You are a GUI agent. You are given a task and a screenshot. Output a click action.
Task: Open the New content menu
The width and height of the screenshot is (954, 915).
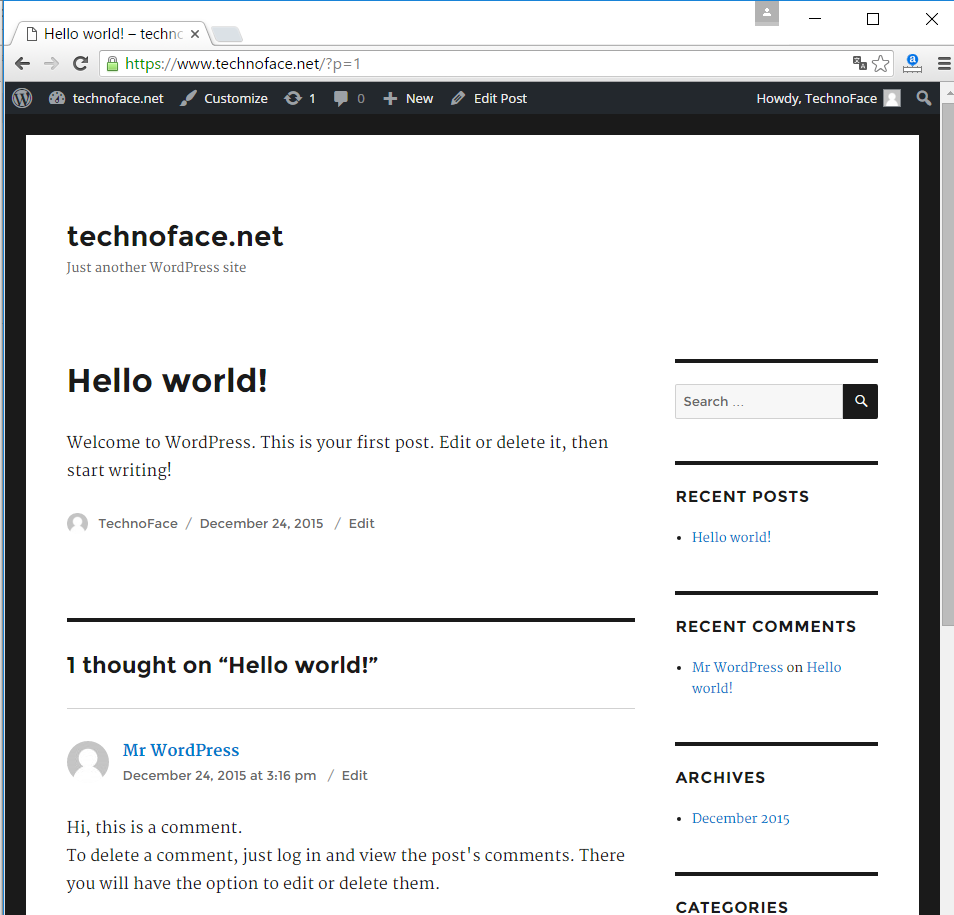pyautogui.click(x=408, y=98)
